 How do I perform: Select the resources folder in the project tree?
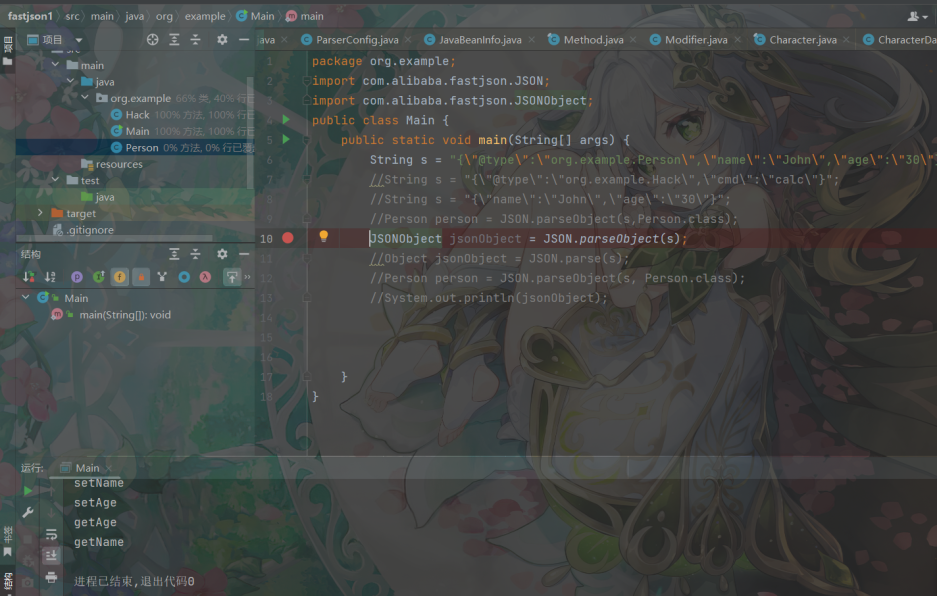click(x=119, y=164)
